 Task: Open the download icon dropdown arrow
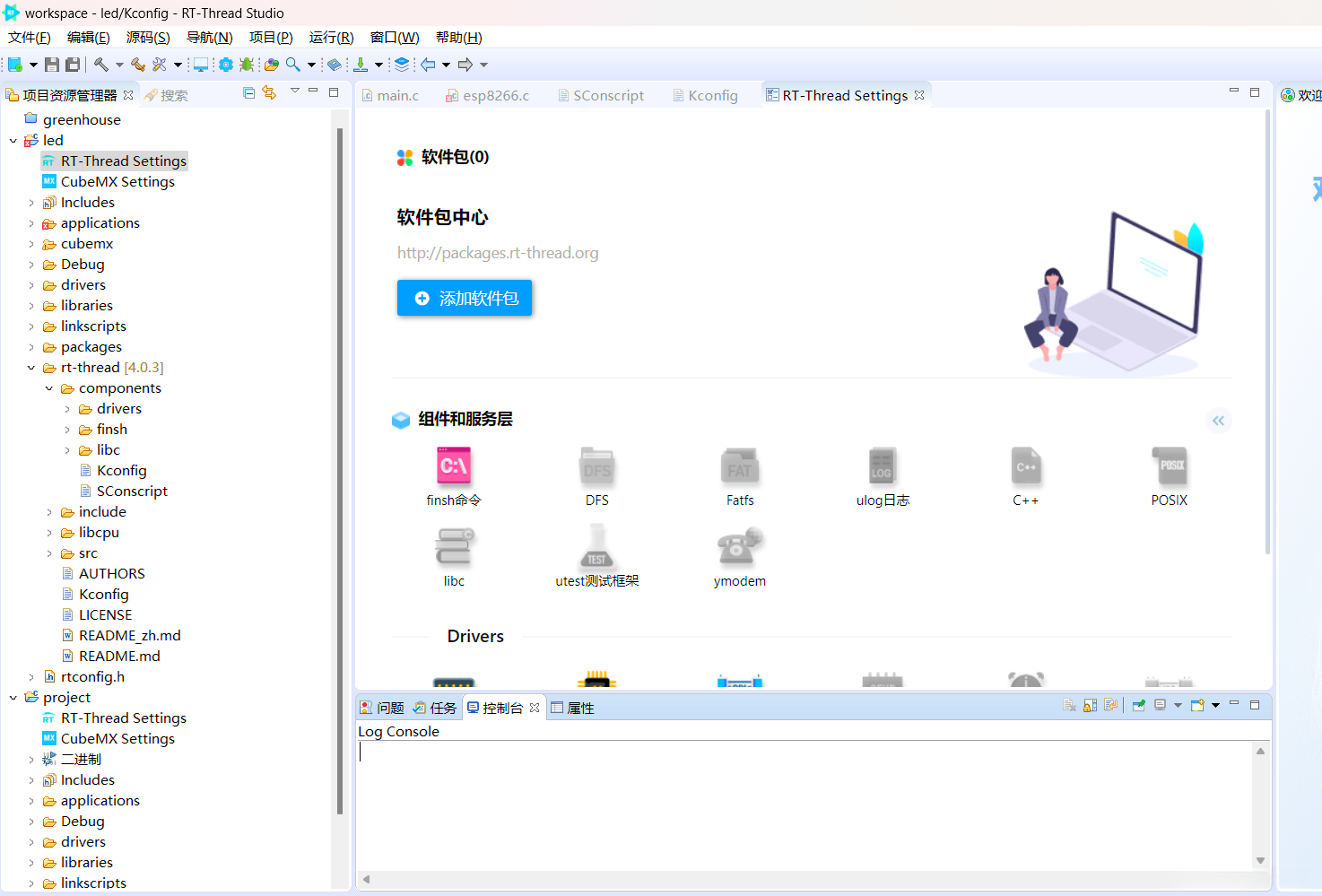tap(378, 65)
